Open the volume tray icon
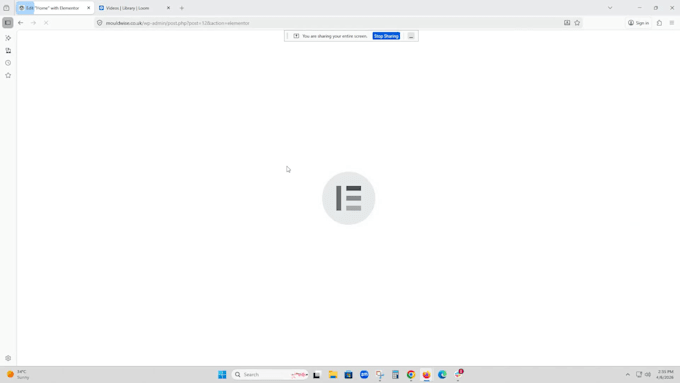 click(648, 375)
